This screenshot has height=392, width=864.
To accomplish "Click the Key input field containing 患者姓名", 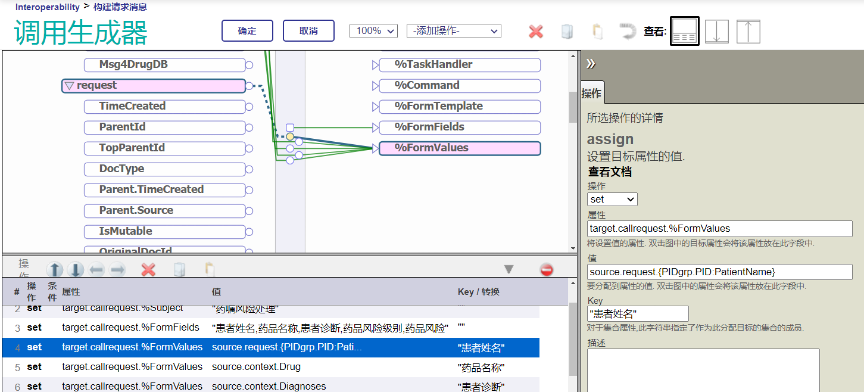I will pyautogui.click(x=638, y=314).
